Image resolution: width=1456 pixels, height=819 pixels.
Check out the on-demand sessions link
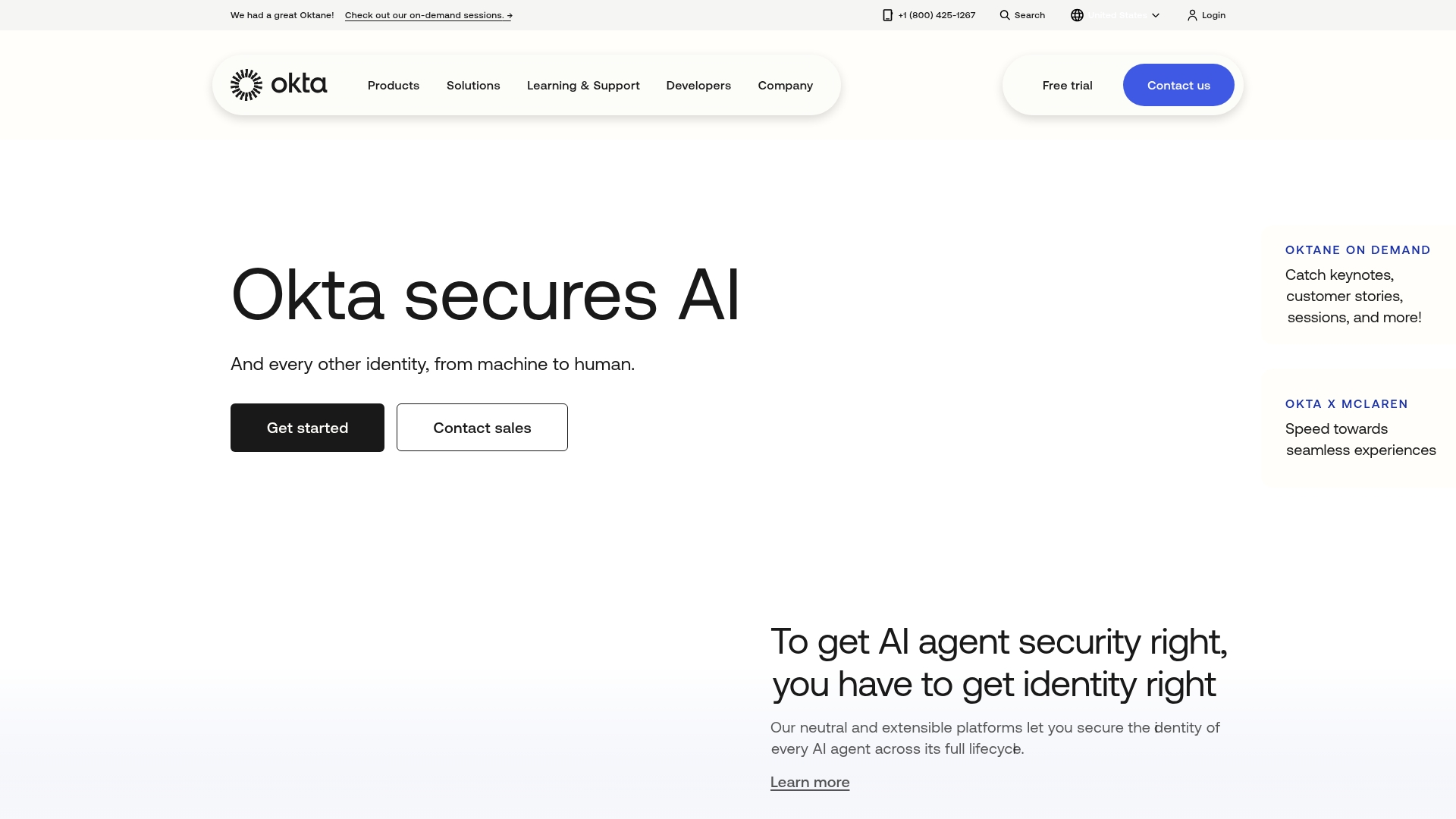[x=428, y=15]
